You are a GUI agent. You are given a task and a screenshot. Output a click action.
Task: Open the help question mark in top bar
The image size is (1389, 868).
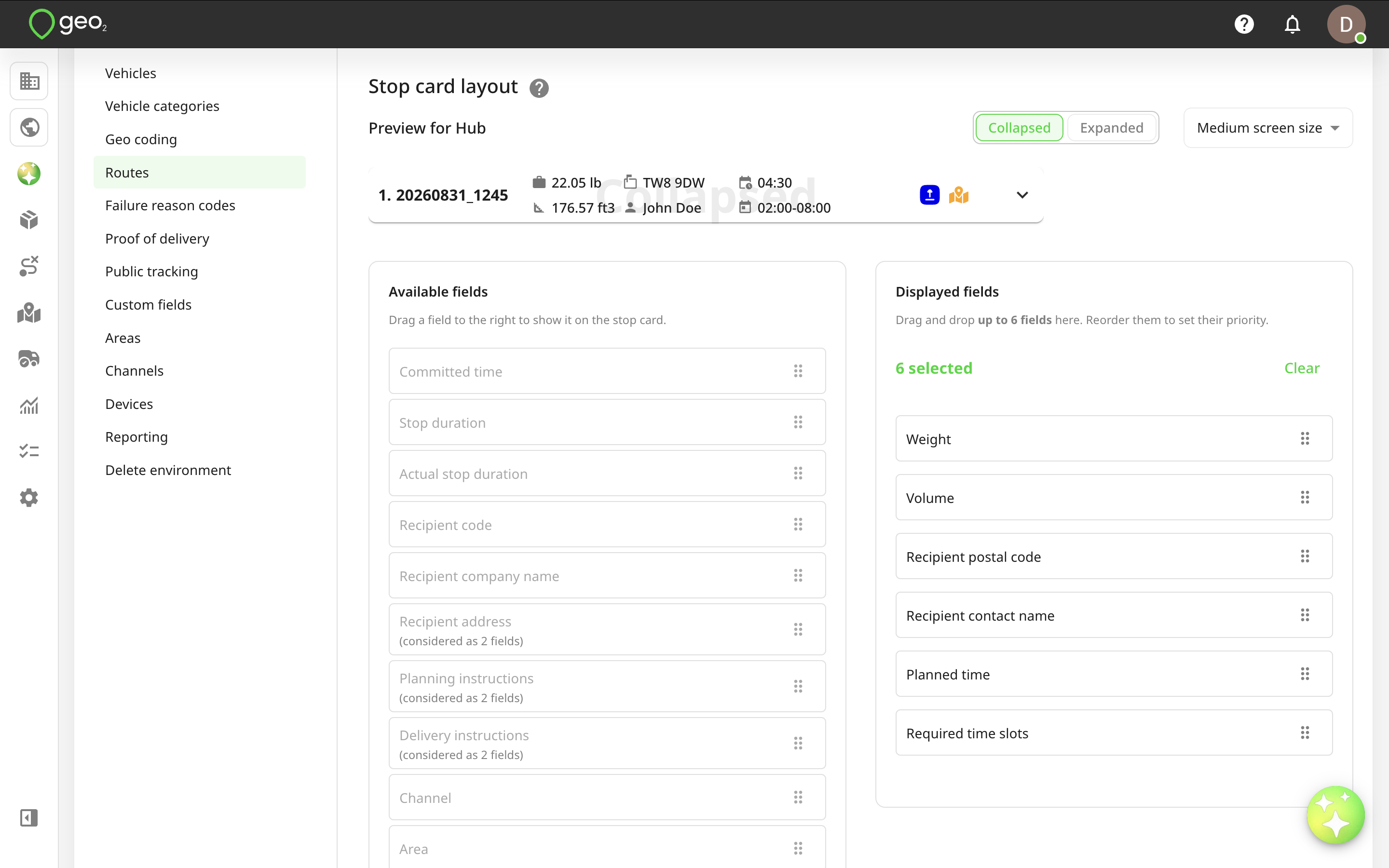click(x=1244, y=24)
